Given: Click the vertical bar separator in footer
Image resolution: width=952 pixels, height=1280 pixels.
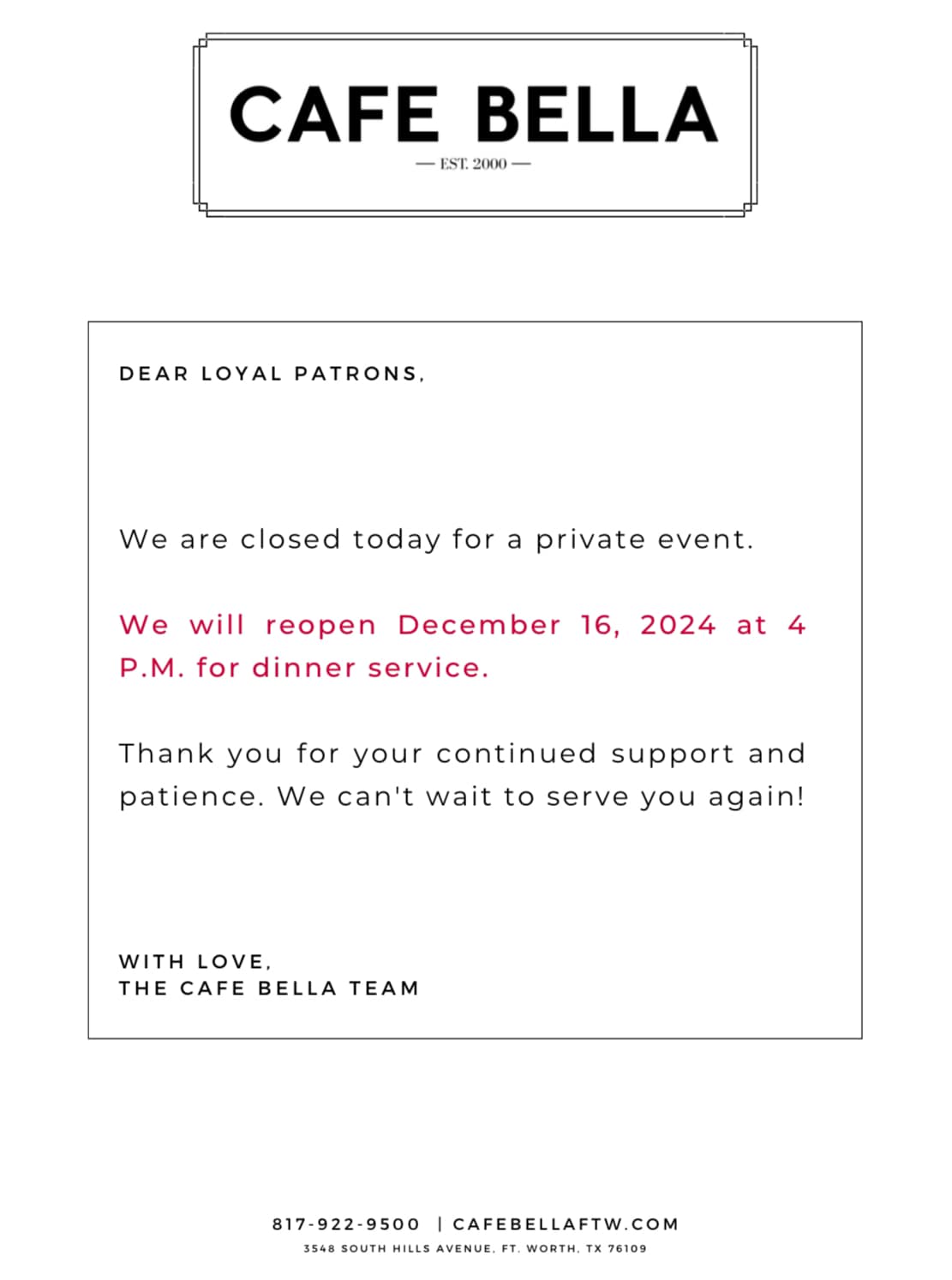Looking at the screenshot, I should pyautogui.click(x=440, y=1224).
